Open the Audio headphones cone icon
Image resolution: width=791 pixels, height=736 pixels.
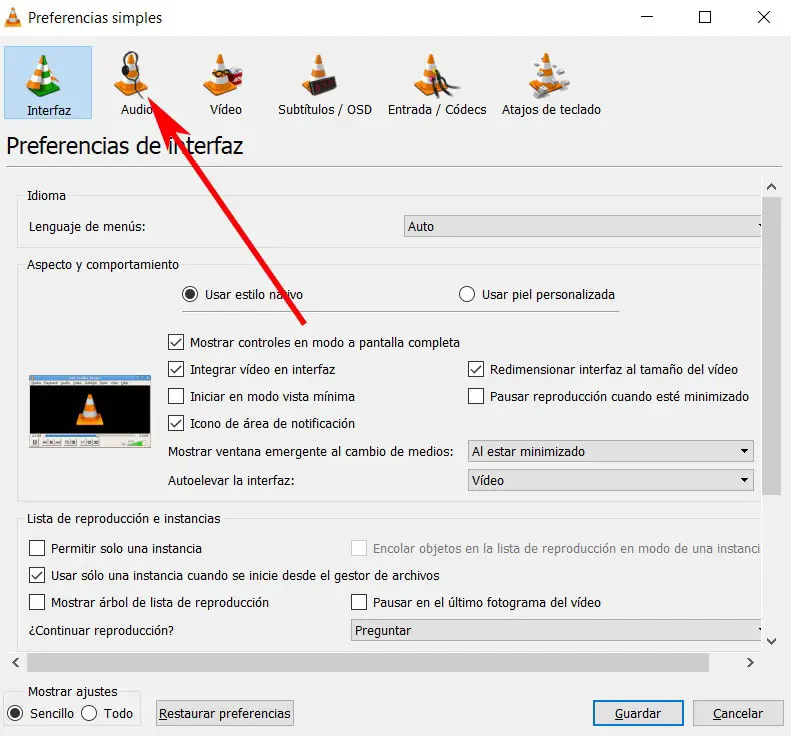[131, 74]
